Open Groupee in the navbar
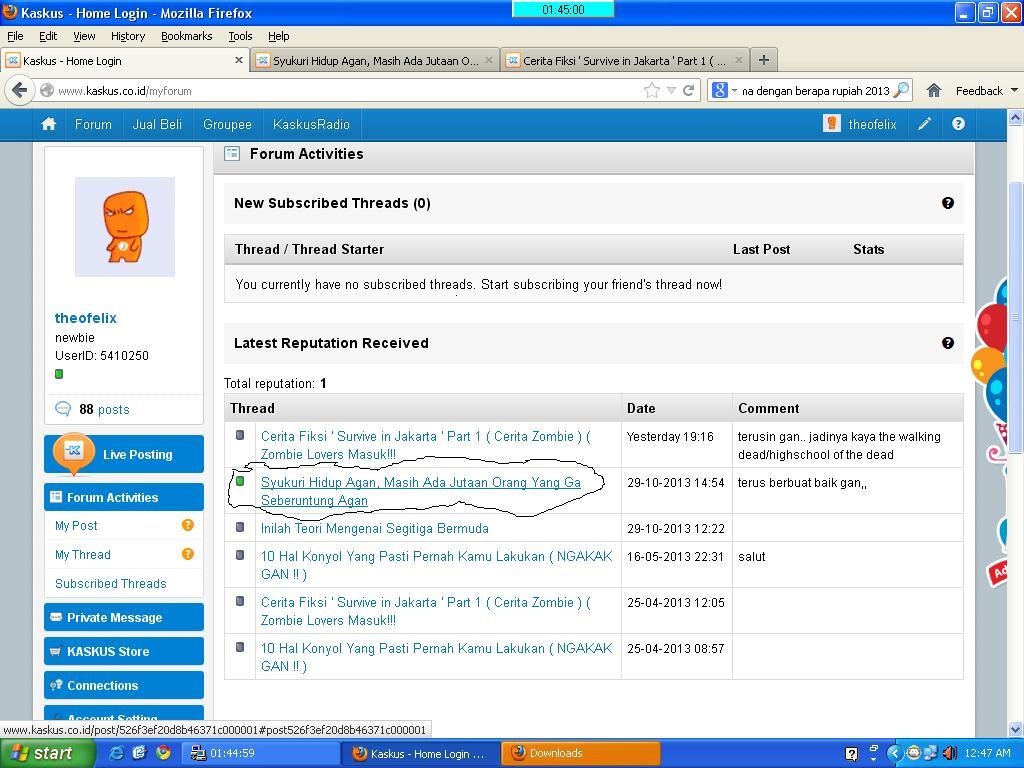1024x768 pixels. click(x=227, y=124)
